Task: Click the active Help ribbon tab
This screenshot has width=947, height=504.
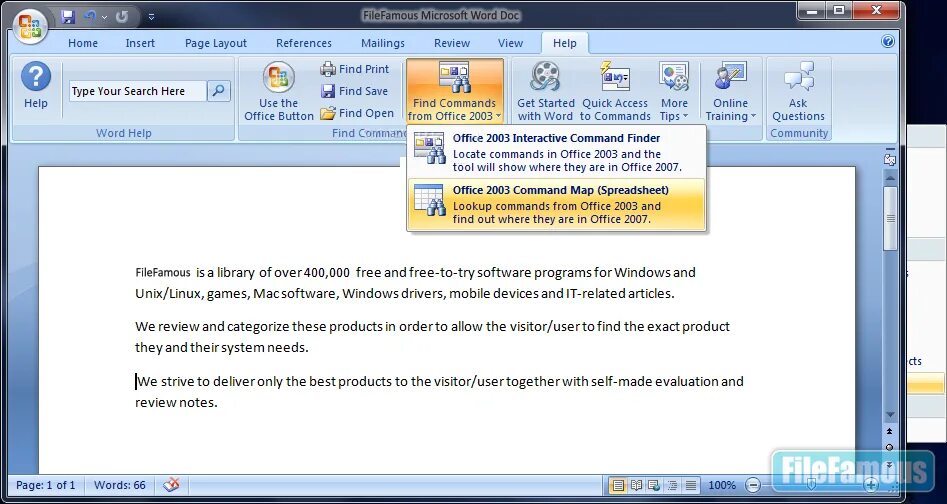Action: coord(565,43)
